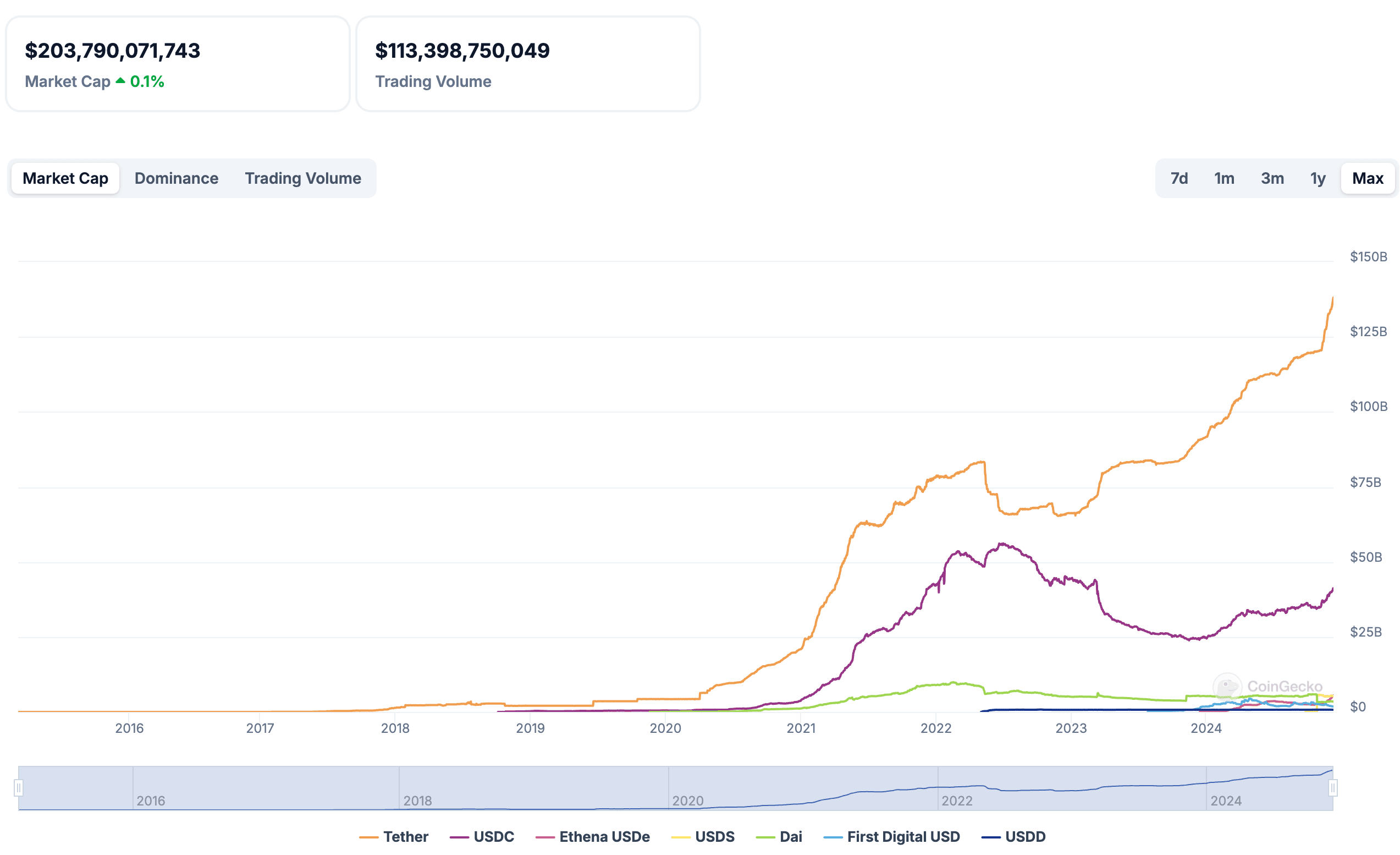This screenshot has width=1400, height=855.
Task: Switch to the Dominance tab
Action: coord(176,178)
